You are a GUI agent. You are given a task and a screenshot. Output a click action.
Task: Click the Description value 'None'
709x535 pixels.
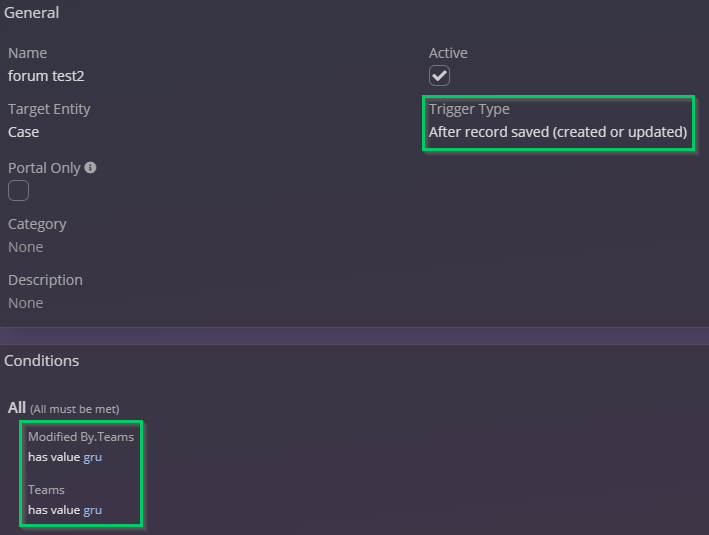(25, 303)
